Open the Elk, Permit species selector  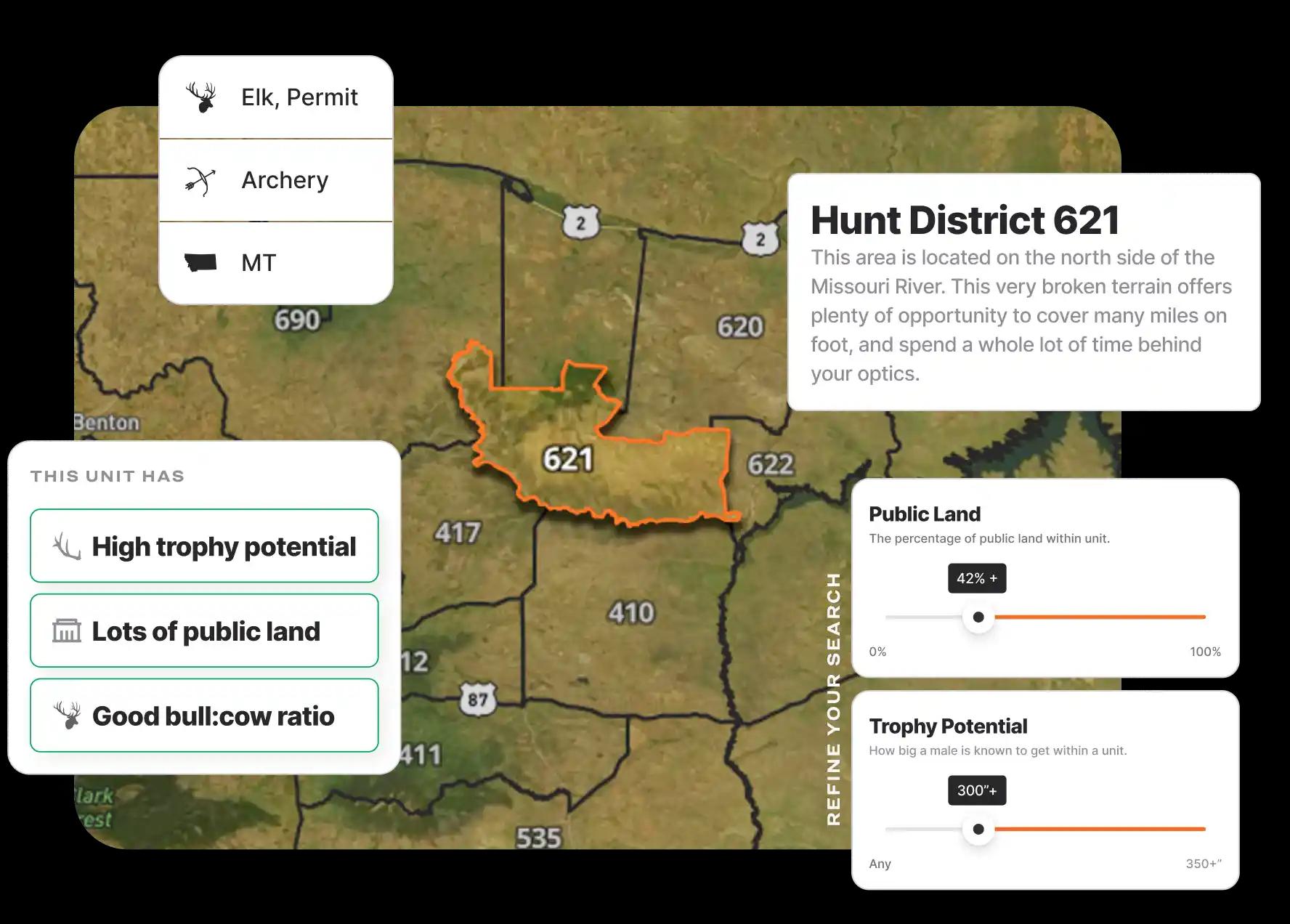[x=276, y=95]
